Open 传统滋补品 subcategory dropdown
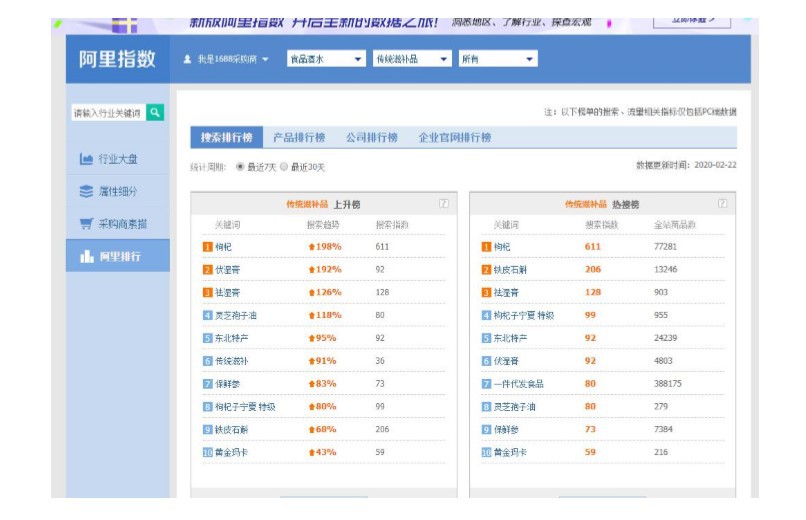This screenshot has height=520, width=806. [x=412, y=59]
